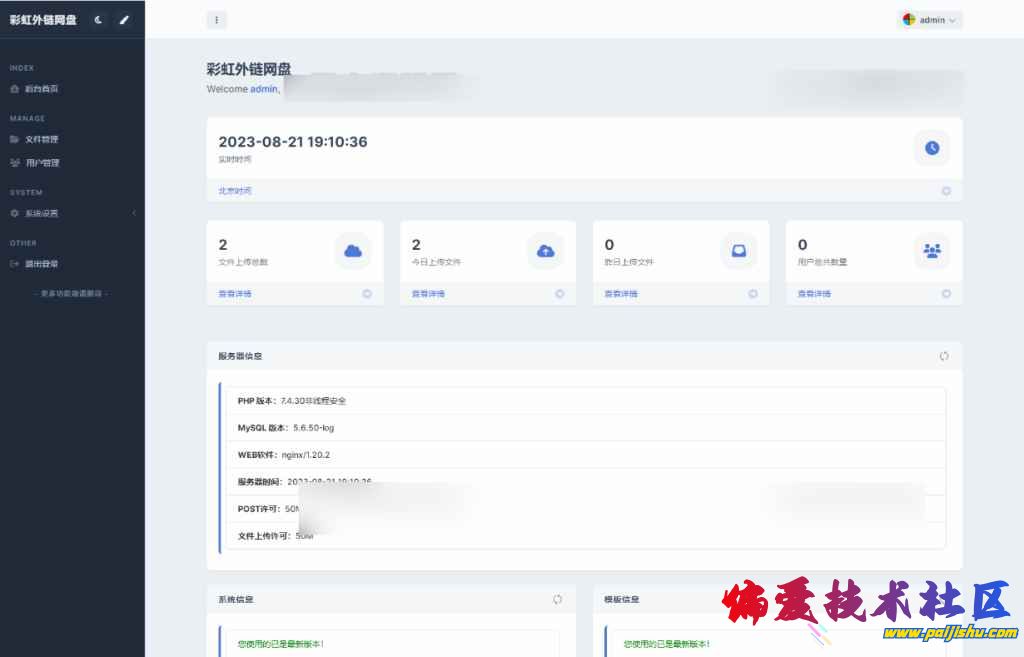Click the users group icon on user count card
This screenshot has width=1024, height=657.
[932, 251]
